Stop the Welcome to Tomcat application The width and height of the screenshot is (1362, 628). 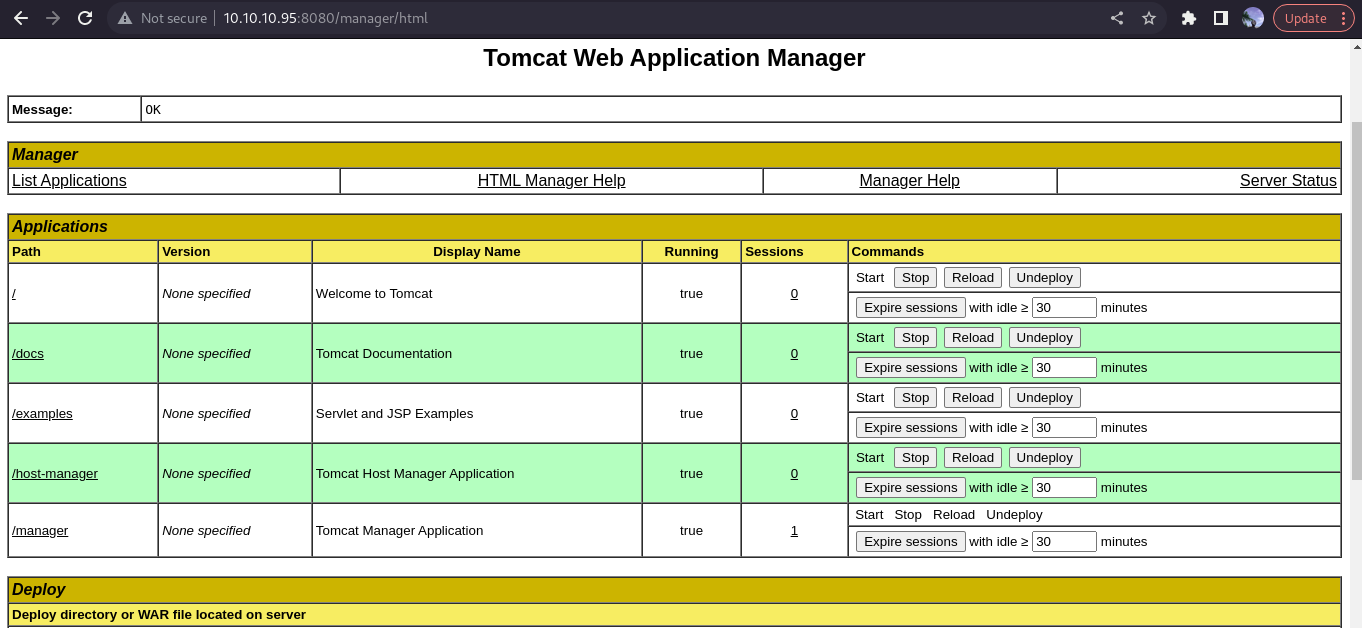click(915, 278)
